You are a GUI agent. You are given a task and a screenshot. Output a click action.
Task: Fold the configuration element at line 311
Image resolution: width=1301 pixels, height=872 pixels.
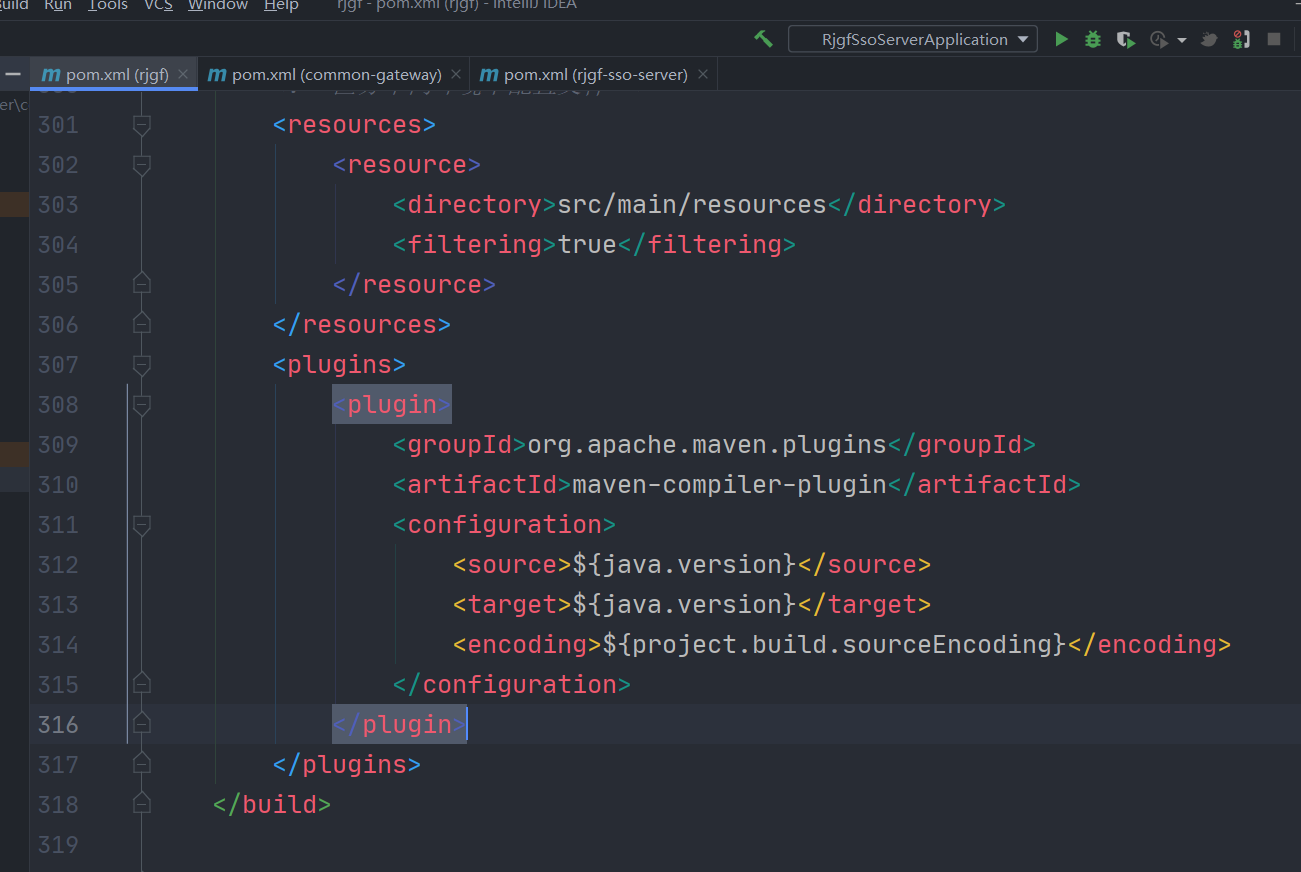[x=140, y=524]
